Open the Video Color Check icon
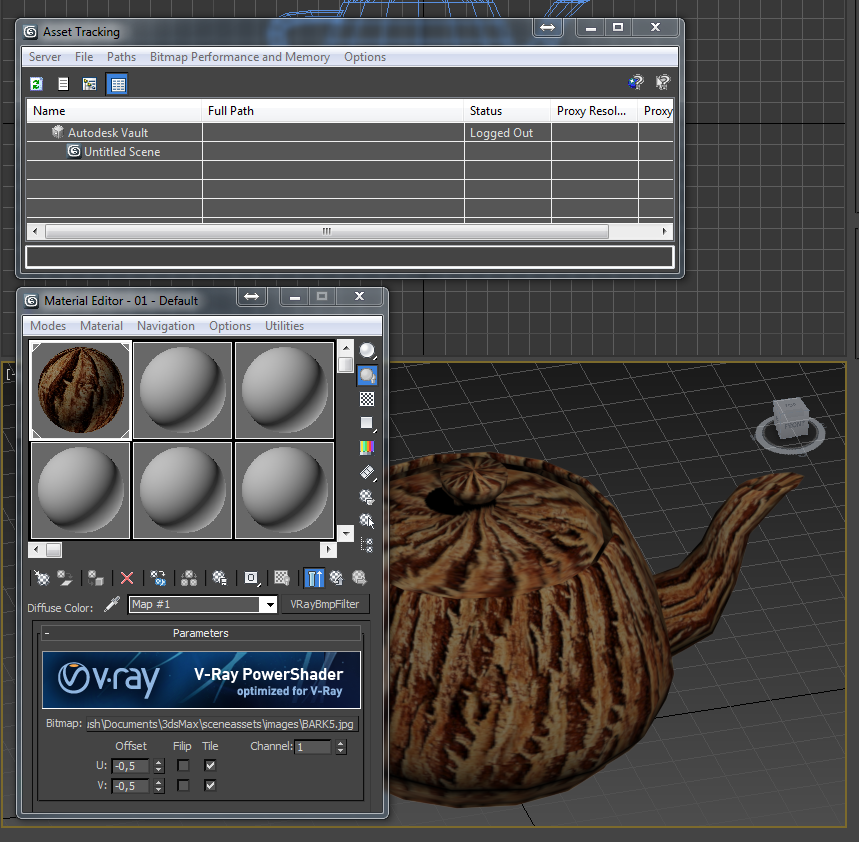This screenshot has height=842, width=859. (x=367, y=447)
